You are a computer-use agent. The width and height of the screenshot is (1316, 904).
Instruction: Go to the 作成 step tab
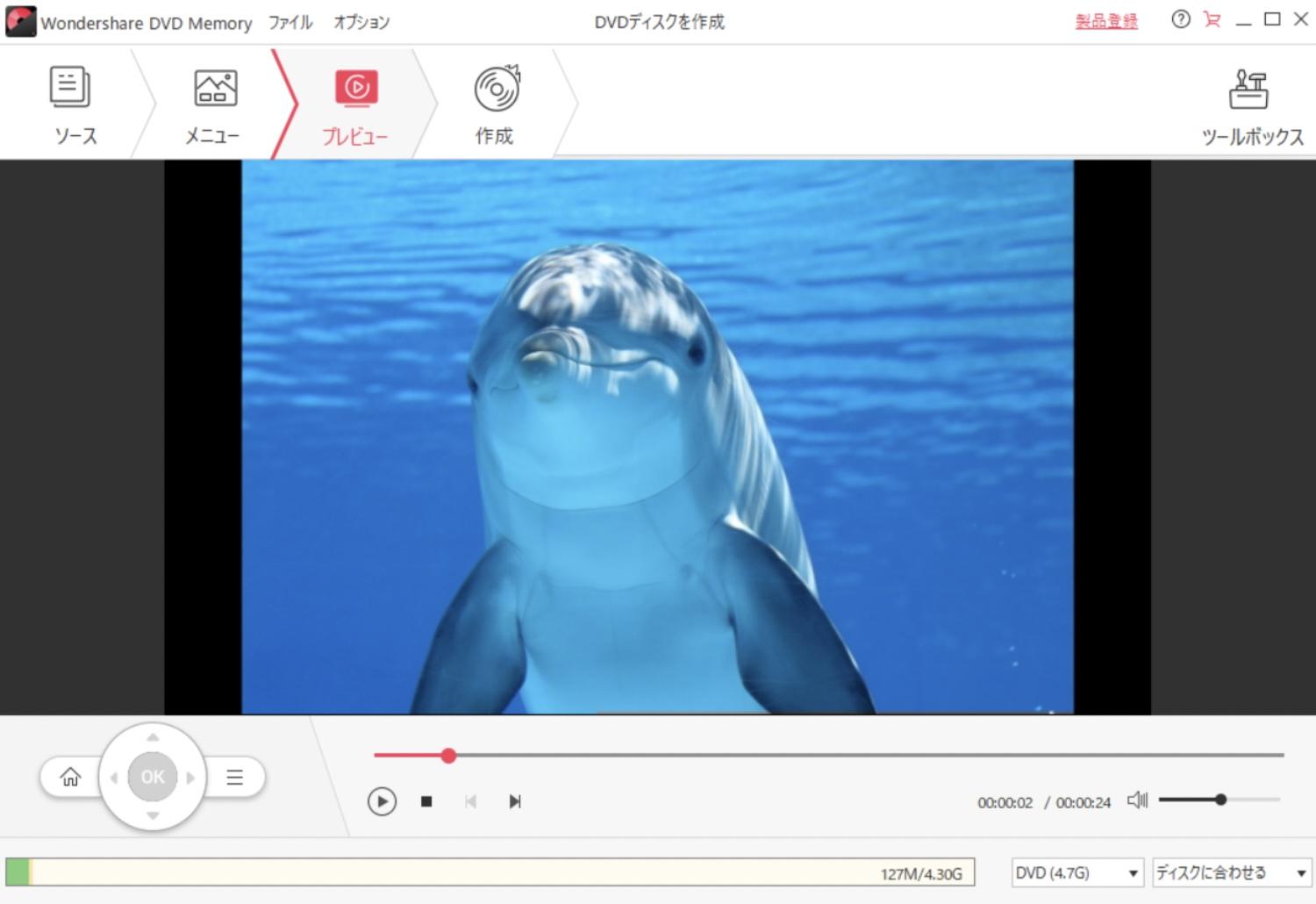point(496,104)
